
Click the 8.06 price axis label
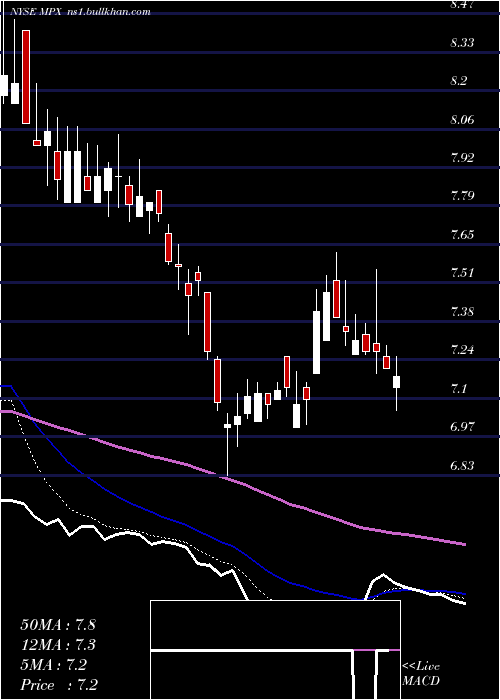click(x=462, y=120)
